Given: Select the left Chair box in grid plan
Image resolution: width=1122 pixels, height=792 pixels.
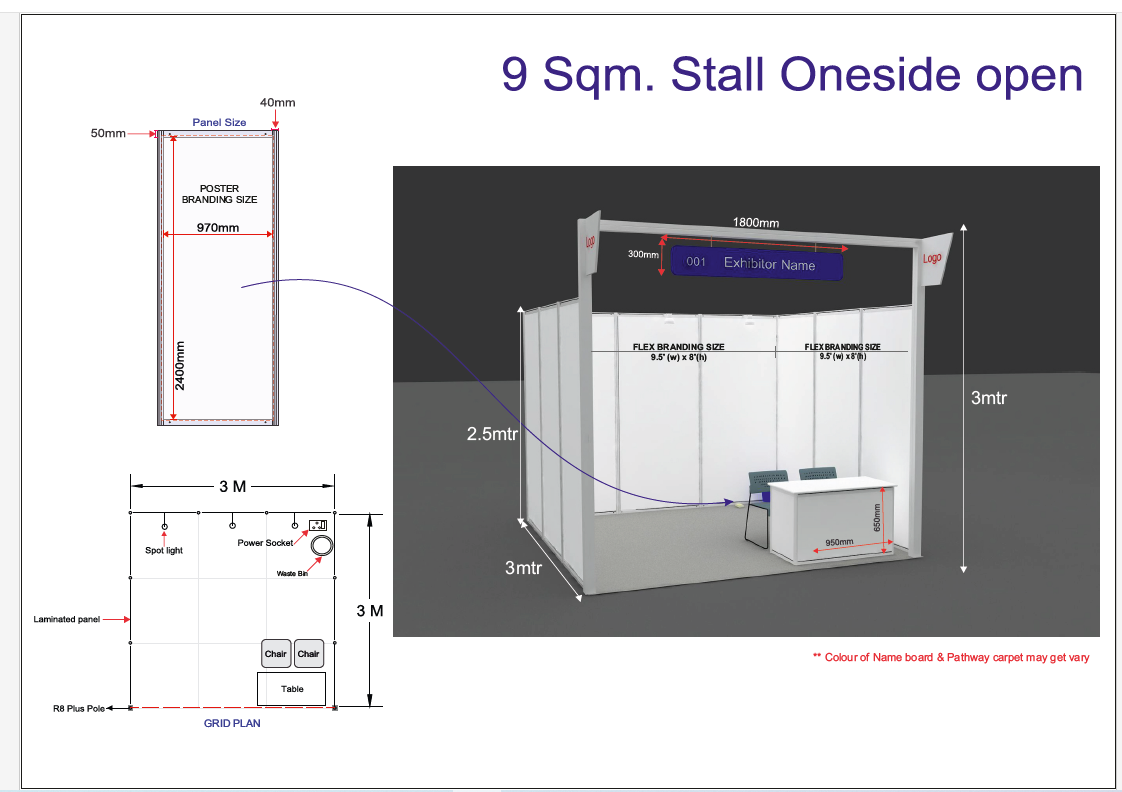Looking at the screenshot, I should (276, 654).
